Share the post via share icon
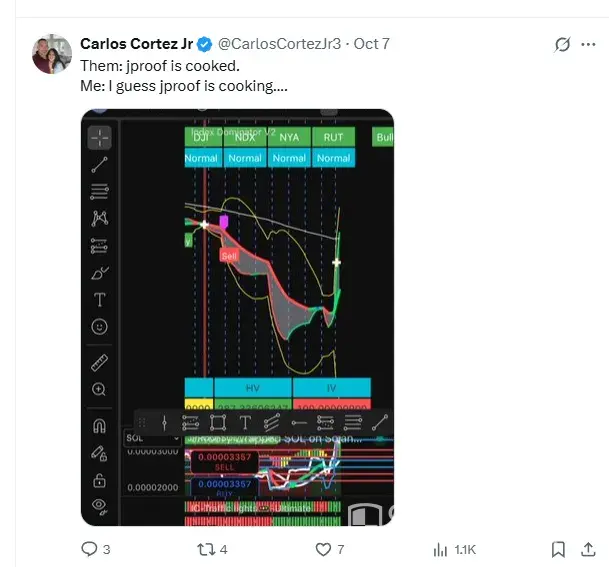Viewport: 609px width, 567px height. pos(587,549)
